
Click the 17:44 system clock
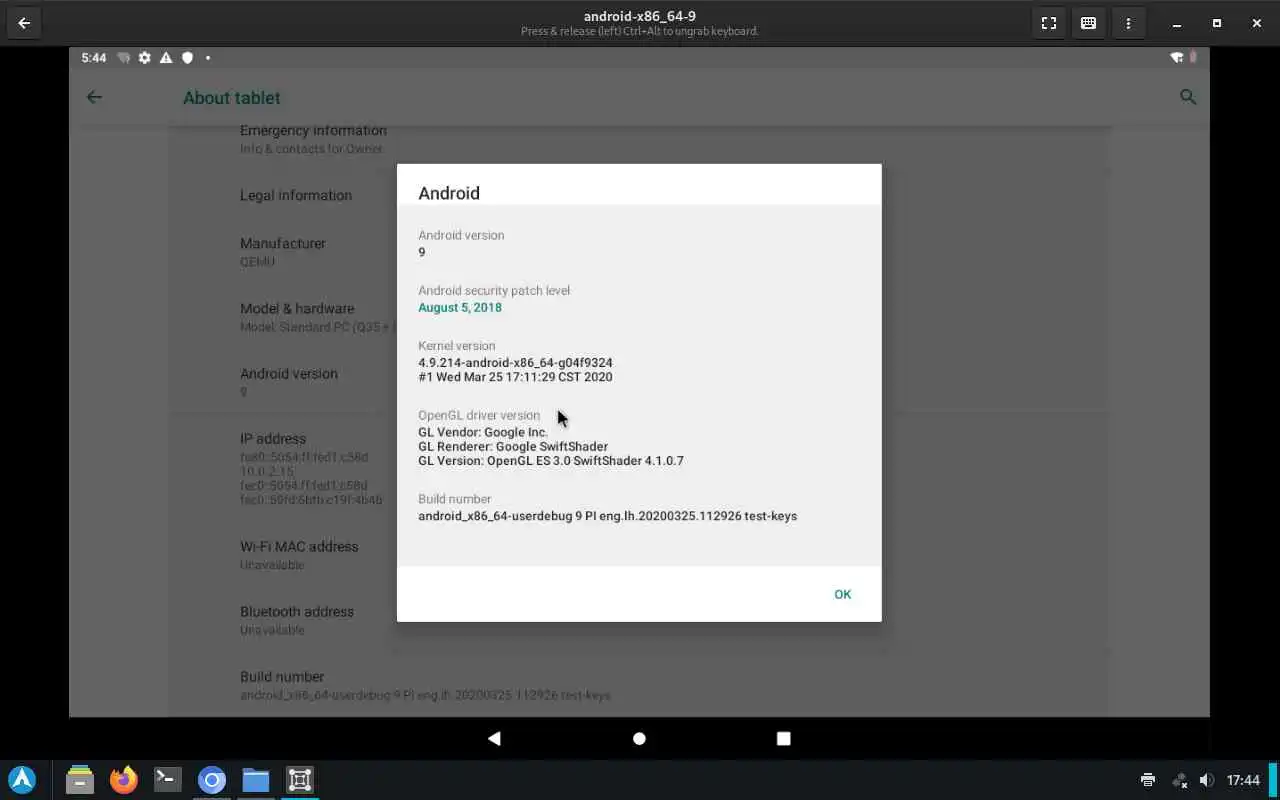tap(1243, 780)
